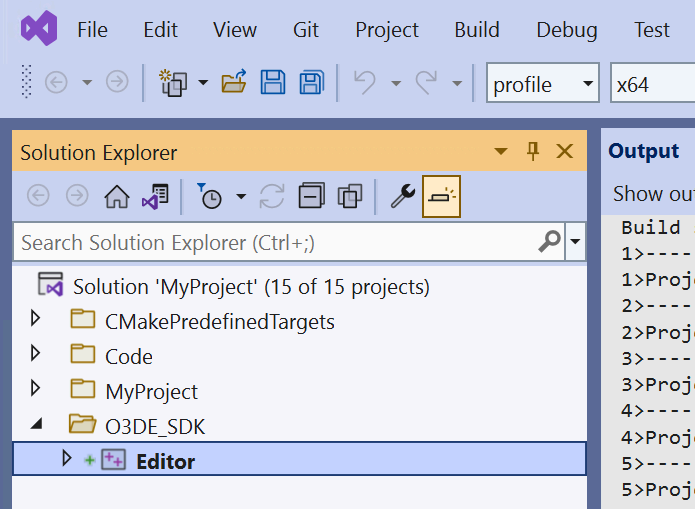Click Collapse All in Solution Explorer

(312, 197)
